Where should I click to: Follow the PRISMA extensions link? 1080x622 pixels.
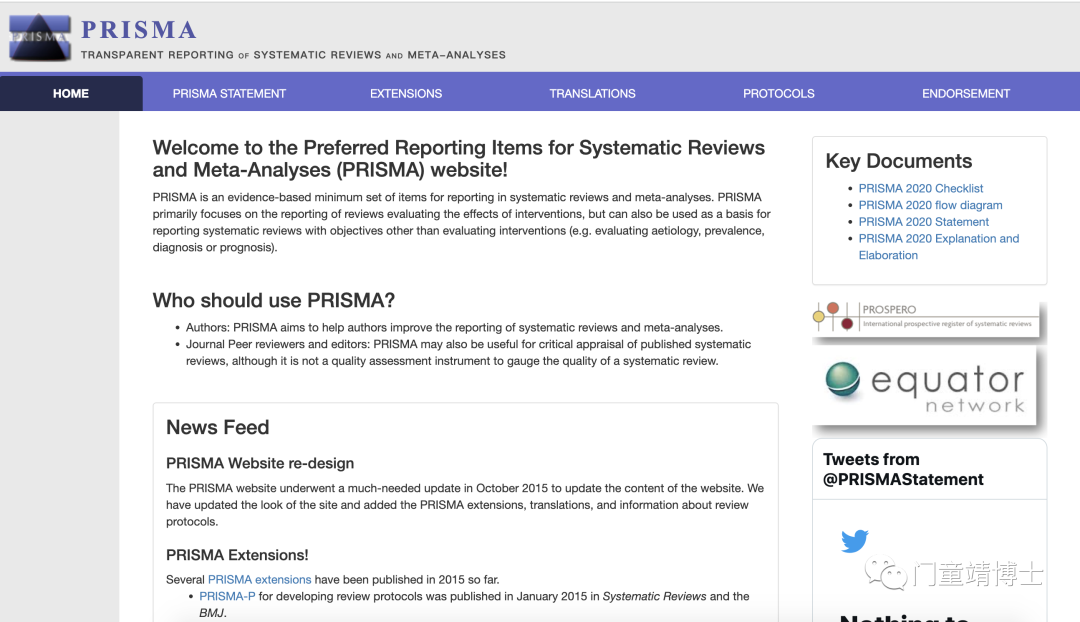coord(260,579)
